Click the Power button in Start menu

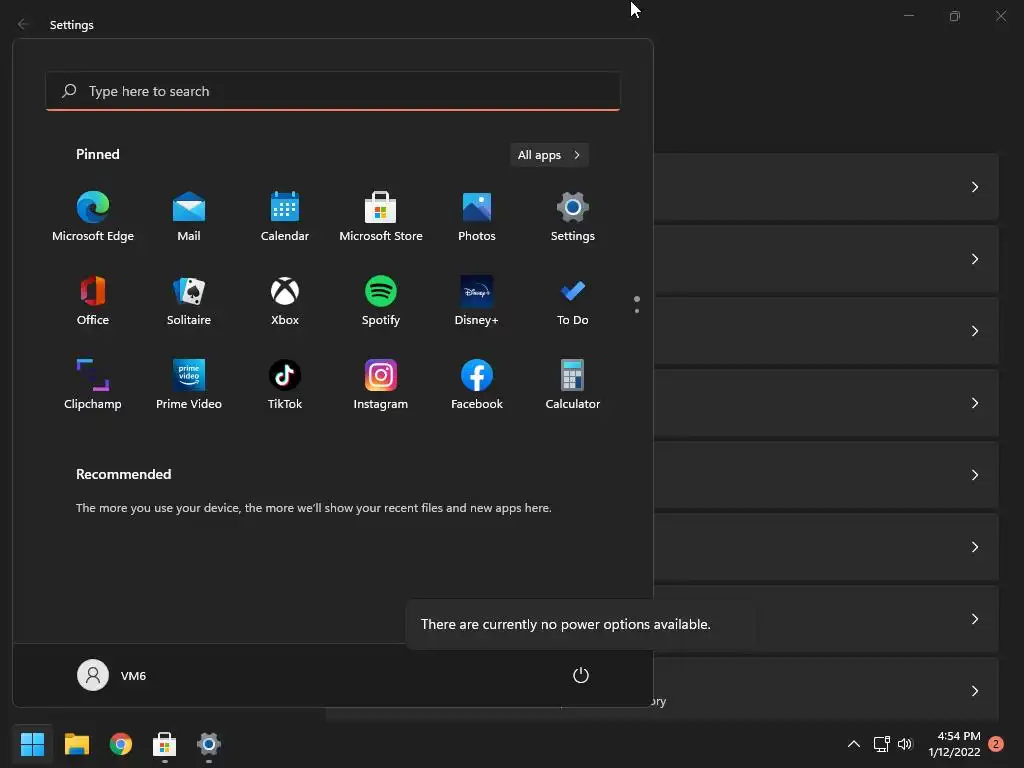coord(581,675)
